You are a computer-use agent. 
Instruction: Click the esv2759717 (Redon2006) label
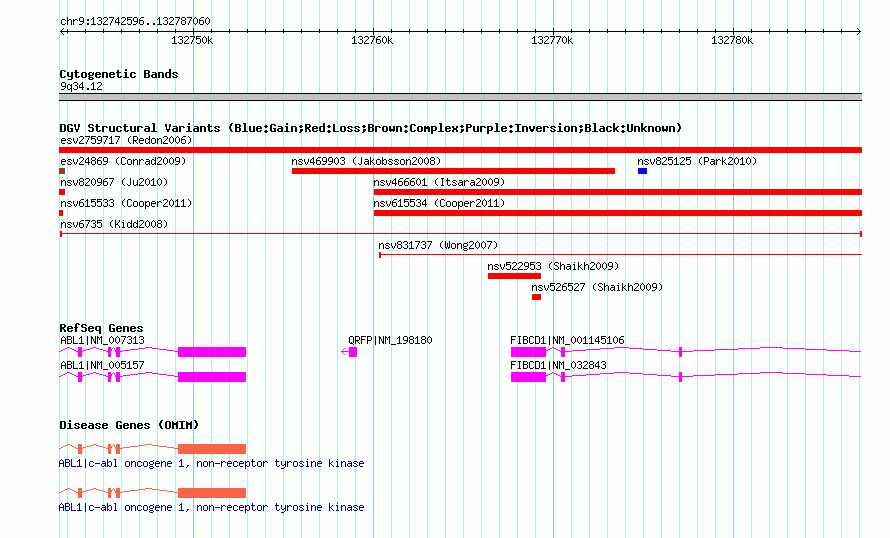[x=126, y=140]
